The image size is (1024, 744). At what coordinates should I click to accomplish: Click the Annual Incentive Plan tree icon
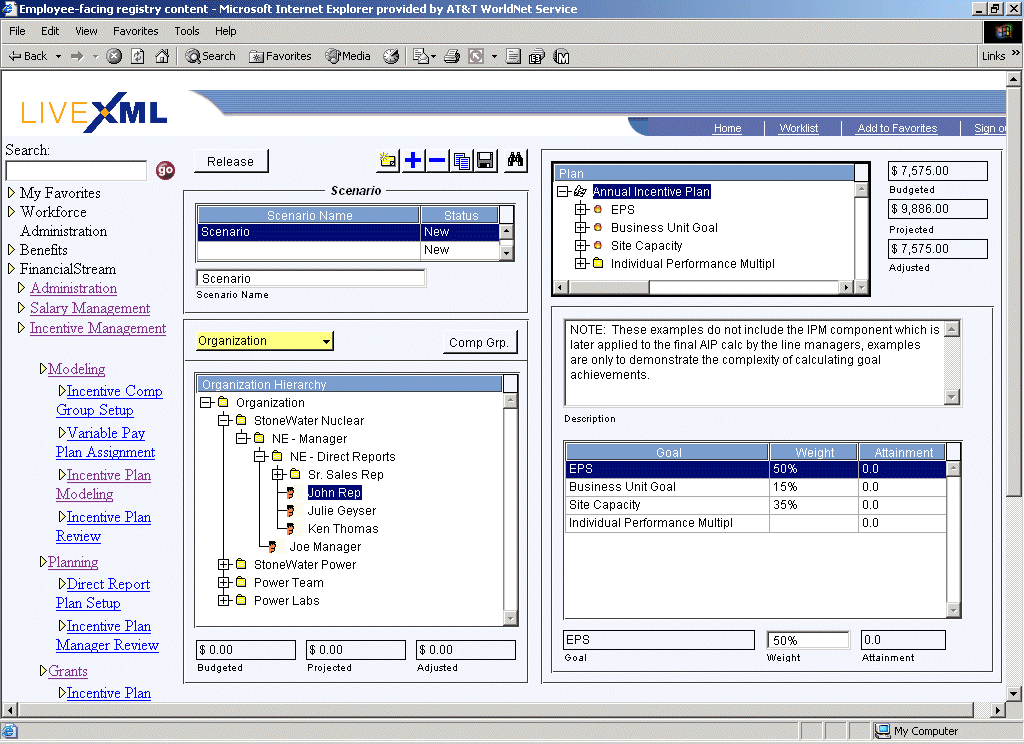(x=581, y=191)
